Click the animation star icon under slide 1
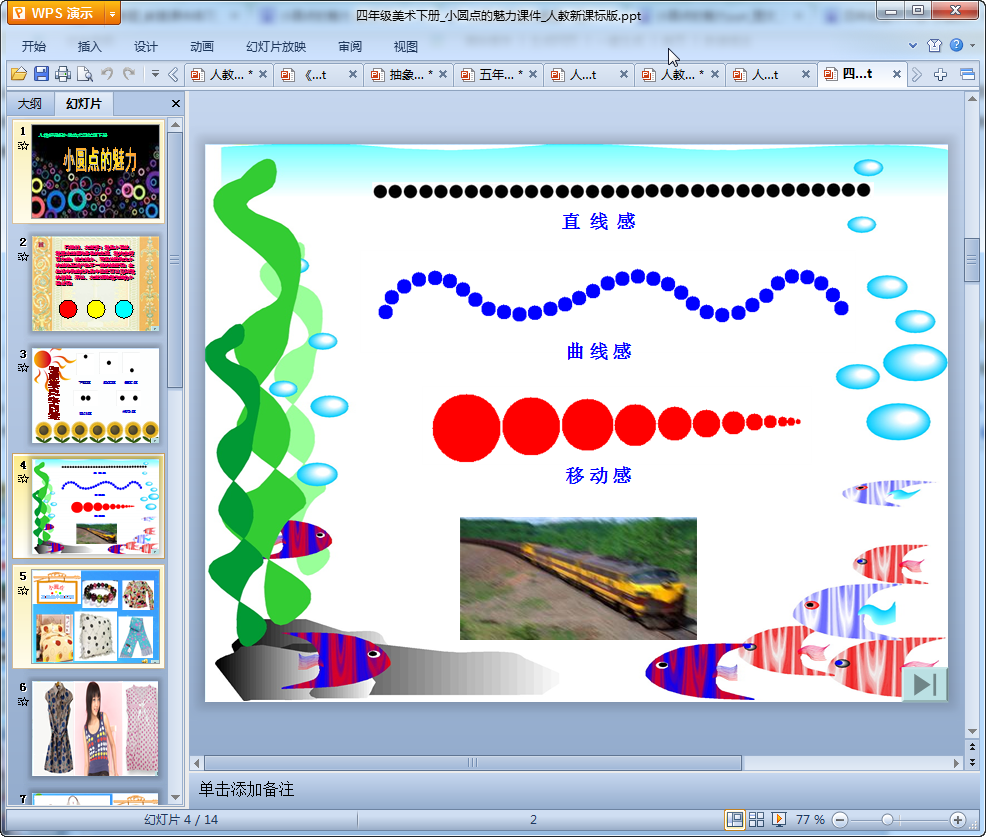This screenshot has width=986, height=837. (x=23, y=146)
